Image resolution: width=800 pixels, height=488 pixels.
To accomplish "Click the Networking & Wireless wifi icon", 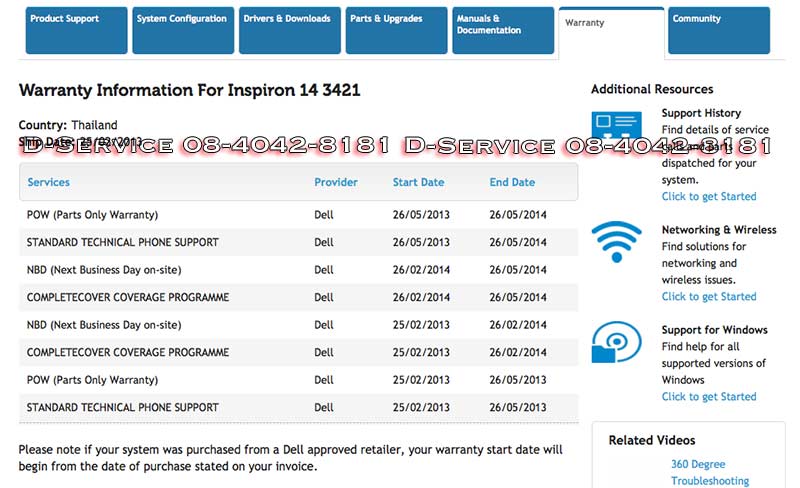I will pos(616,242).
